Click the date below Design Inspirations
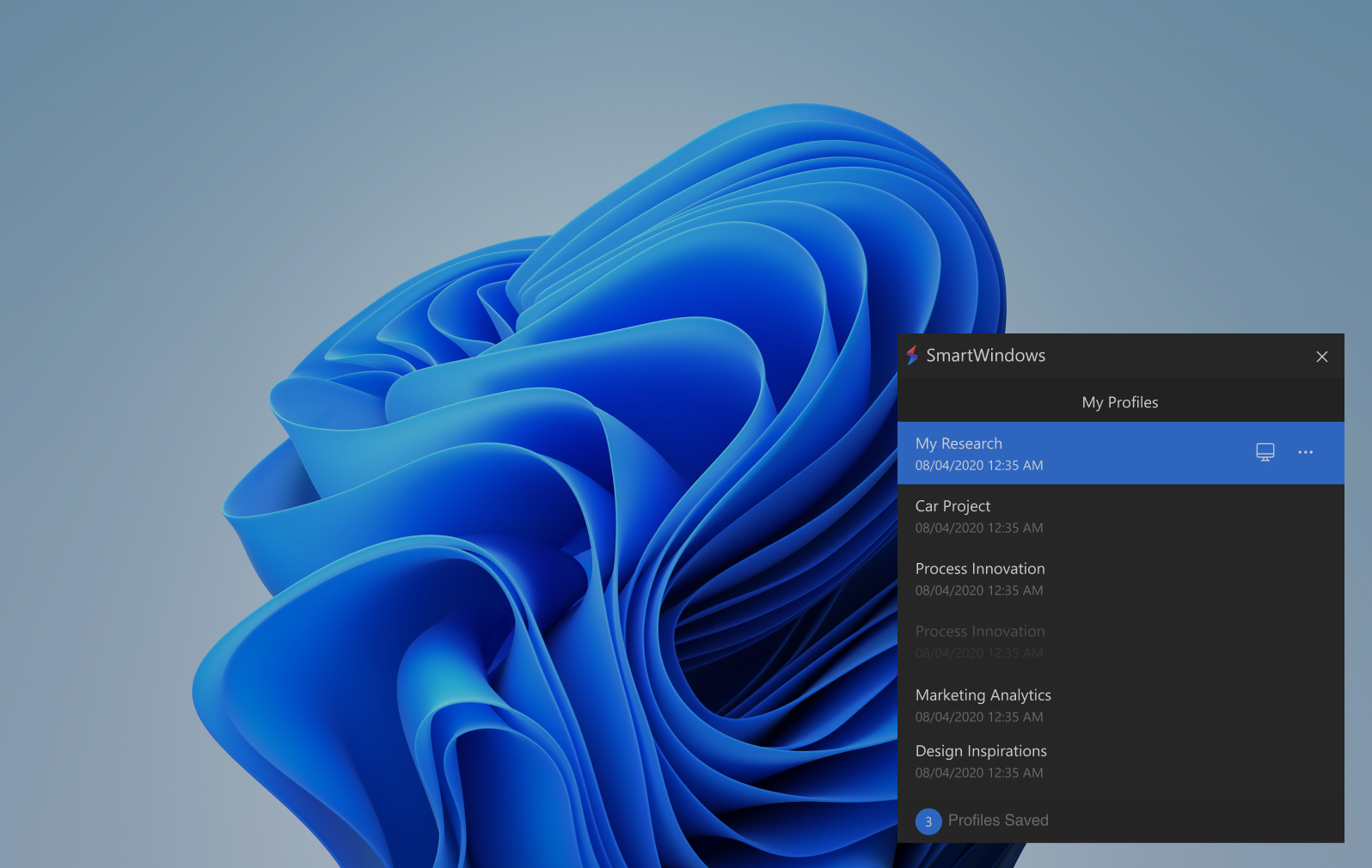 tap(979, 773)
